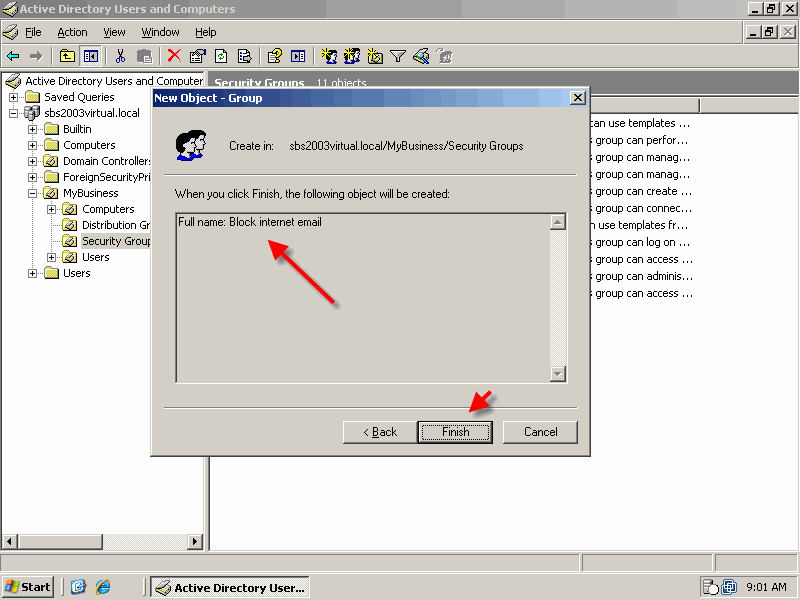This screenshot has height=600, width=800.
Task: Open the Properties toolbar icon
Action: click(197, 56)
